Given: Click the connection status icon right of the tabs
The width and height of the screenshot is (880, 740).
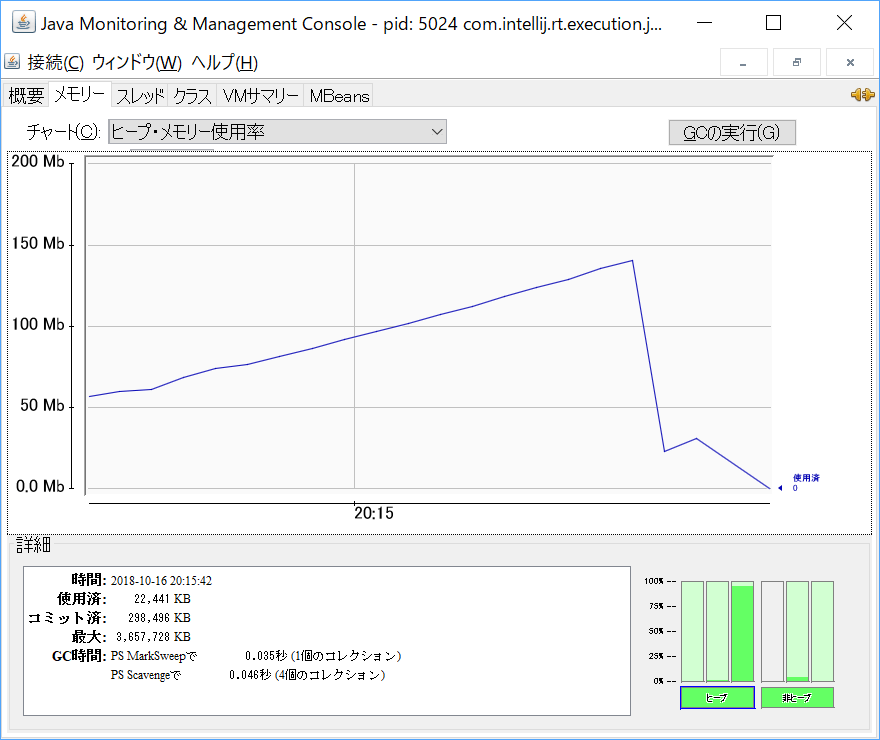Looking at the screenshot, I should coord(862,95).
